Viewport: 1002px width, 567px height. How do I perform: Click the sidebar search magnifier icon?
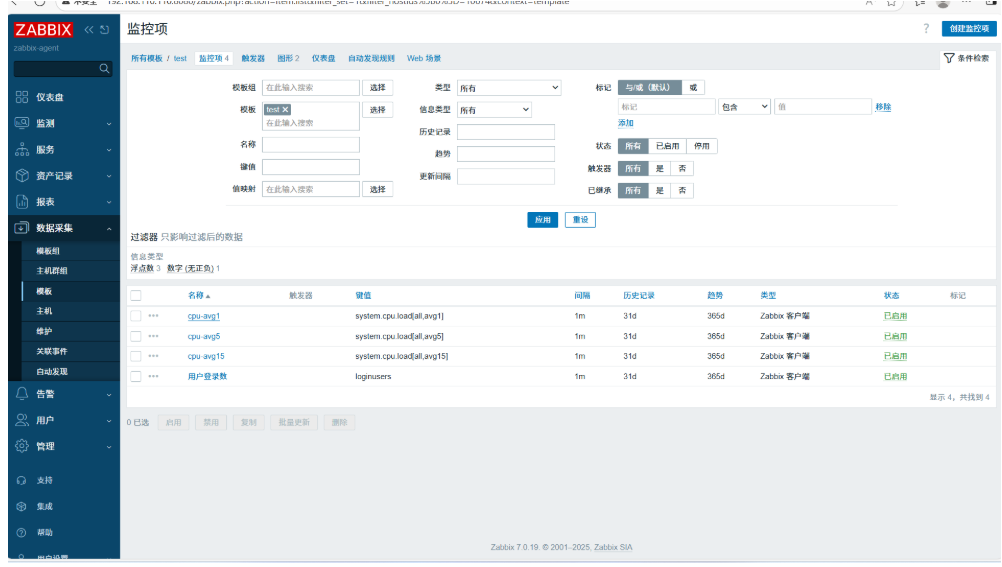point(104,68)
